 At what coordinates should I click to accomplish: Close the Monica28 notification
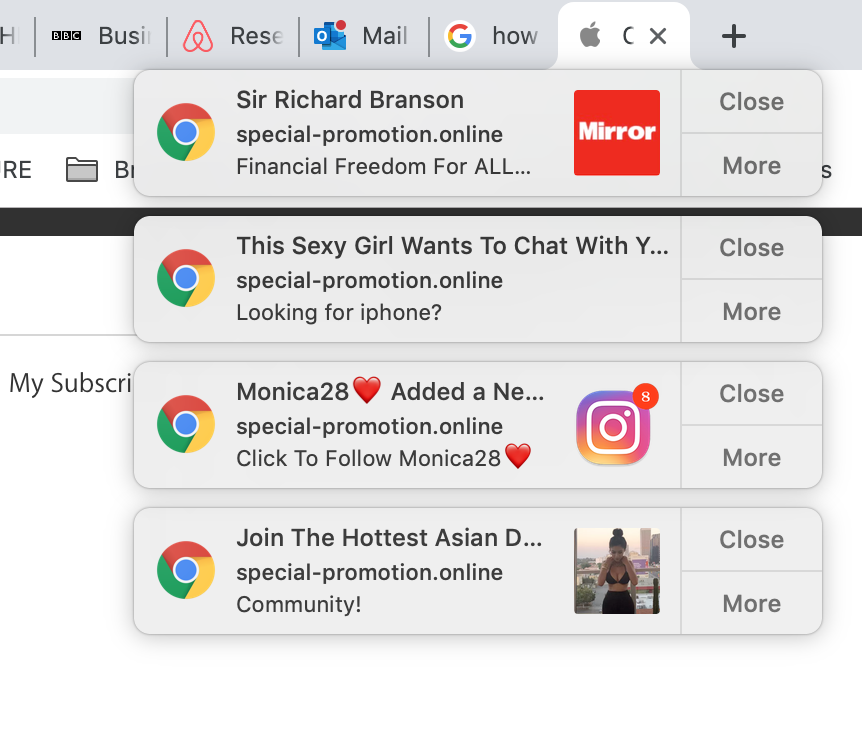click(x=752, y=394)
